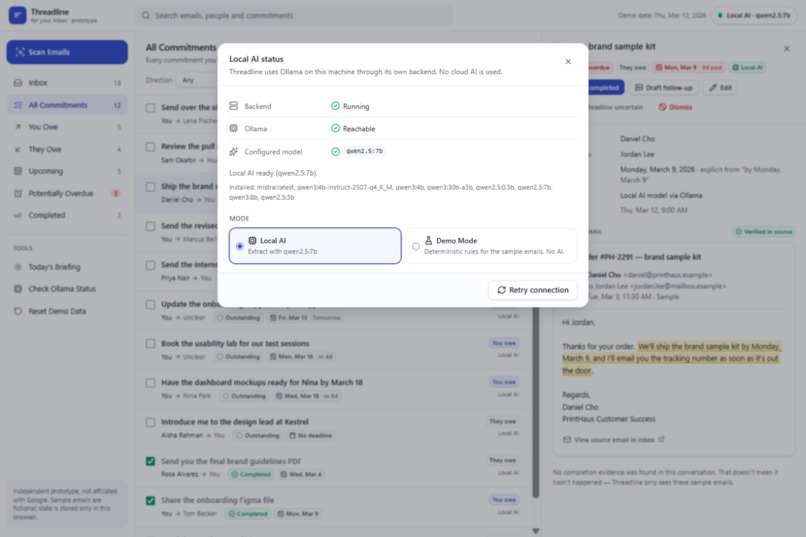Click the commitments list scrollbar thumb
The image size is (806, 537).
(x=536, y=402)
